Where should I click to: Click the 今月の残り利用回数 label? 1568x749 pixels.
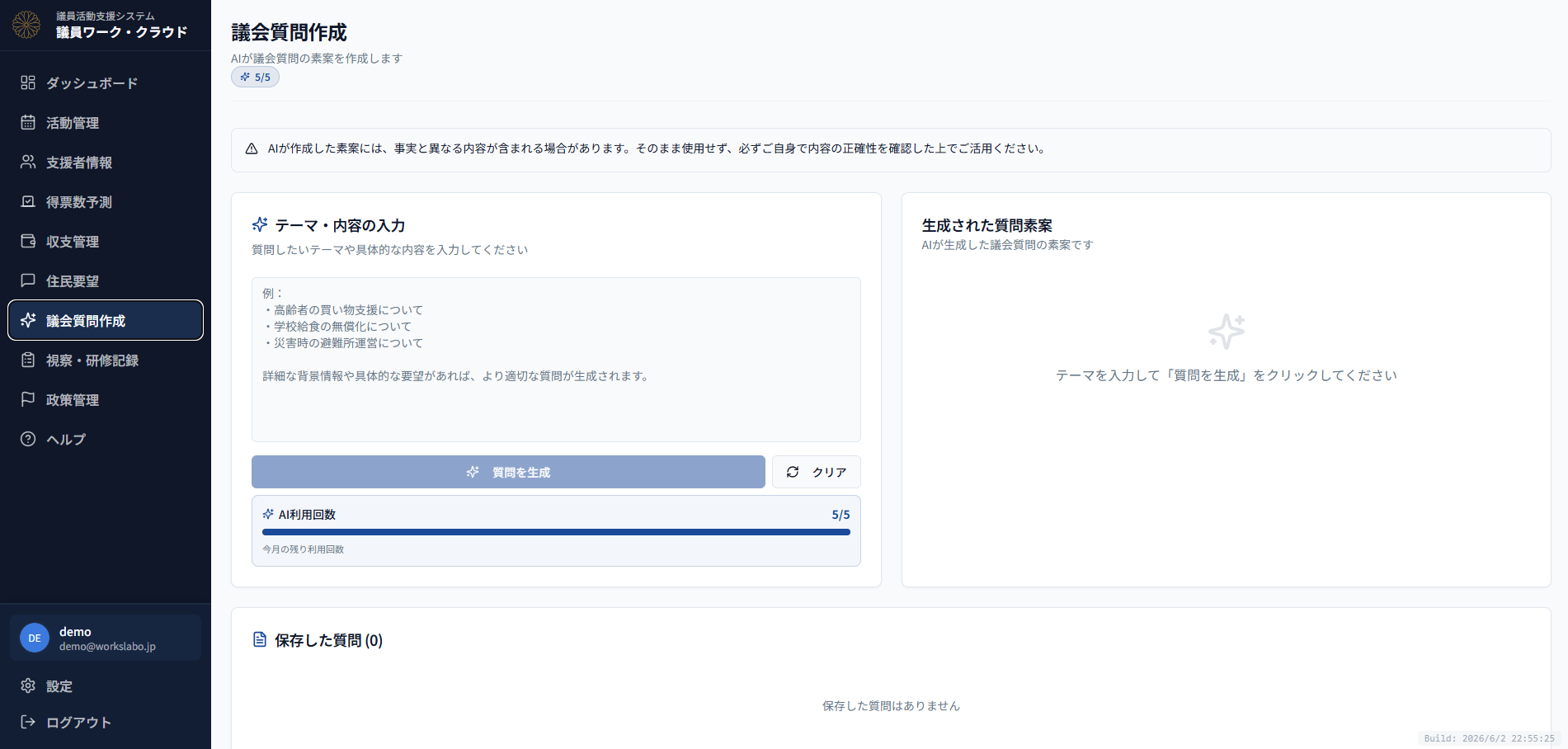click(x=304, y=549)
